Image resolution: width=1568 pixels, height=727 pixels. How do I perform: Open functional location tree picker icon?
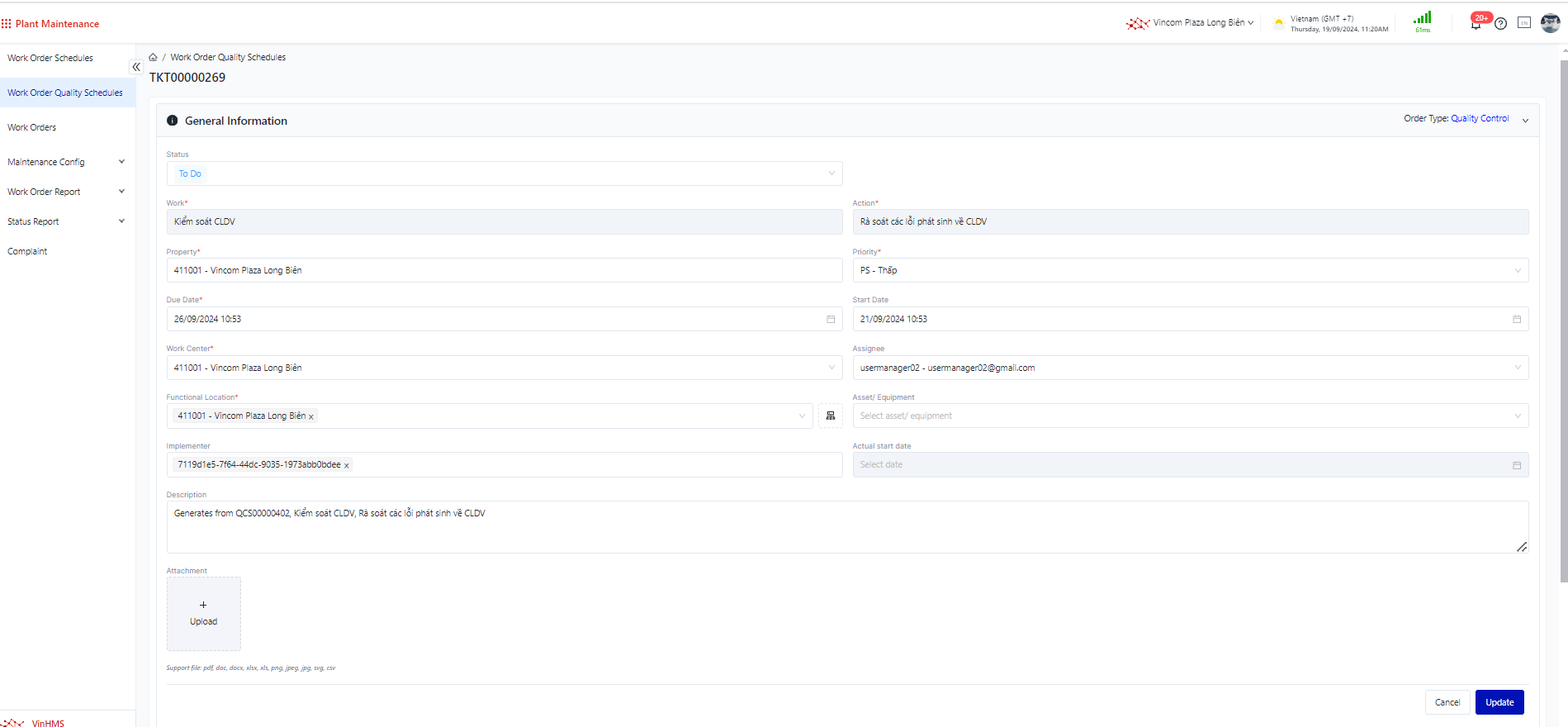[830, 416]
